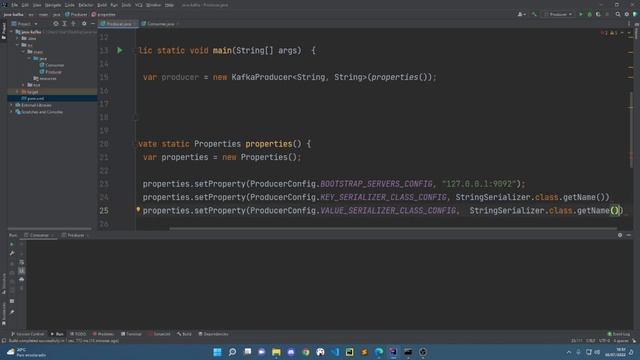This screenshot has width=640, height=360.
Task: Run with coverage from top toolbar
Action: (x=598, y=14)
